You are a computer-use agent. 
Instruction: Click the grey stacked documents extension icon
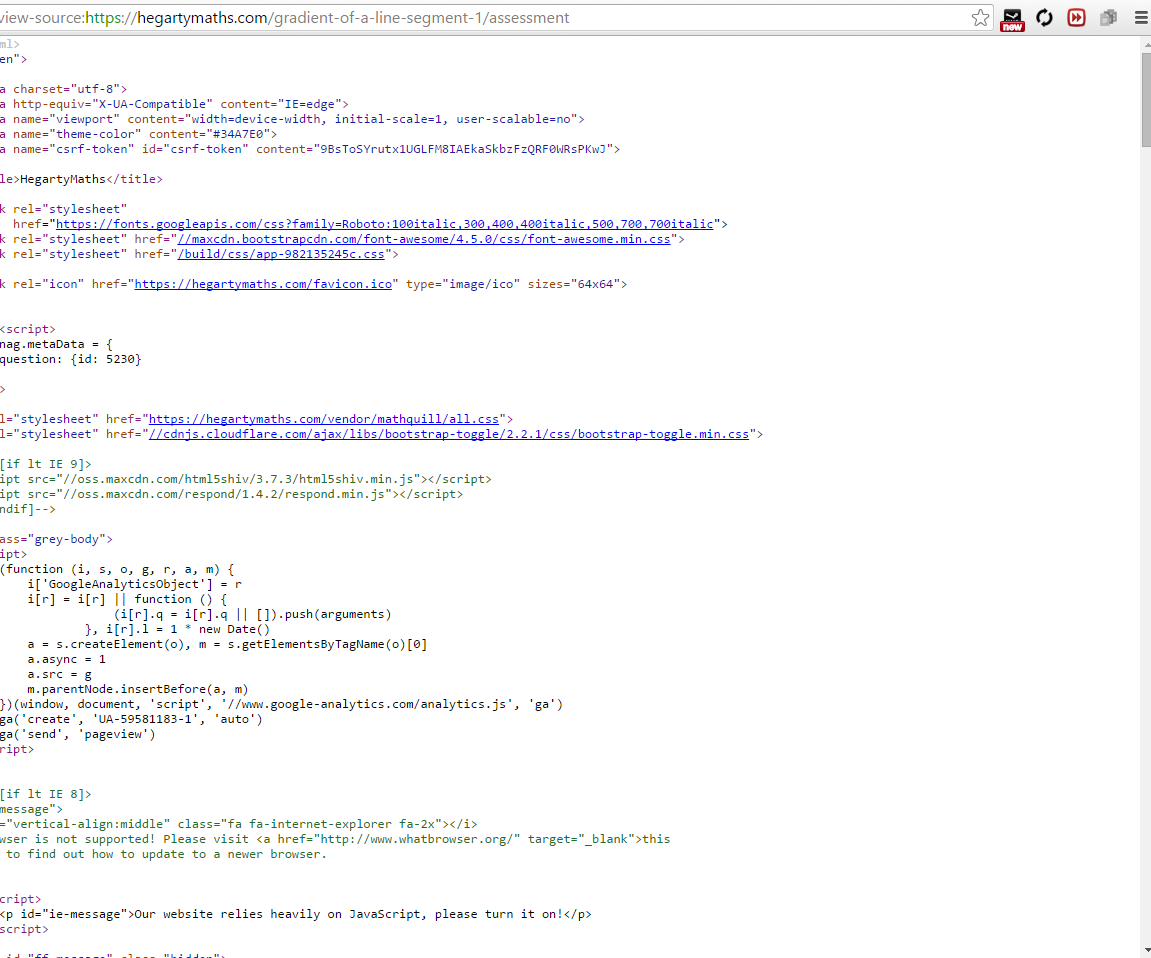(1108, 18)
